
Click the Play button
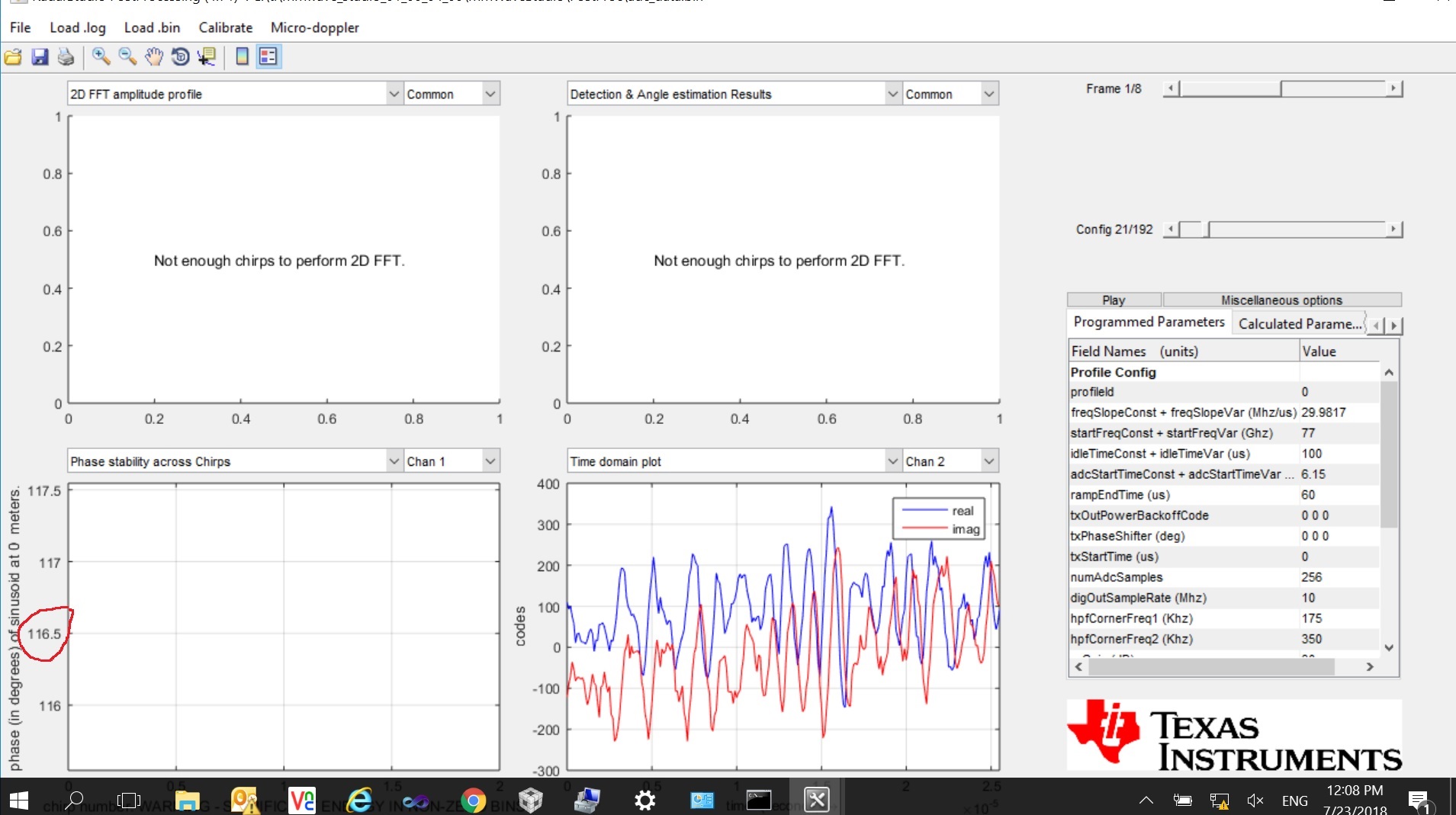[1114, 300]
